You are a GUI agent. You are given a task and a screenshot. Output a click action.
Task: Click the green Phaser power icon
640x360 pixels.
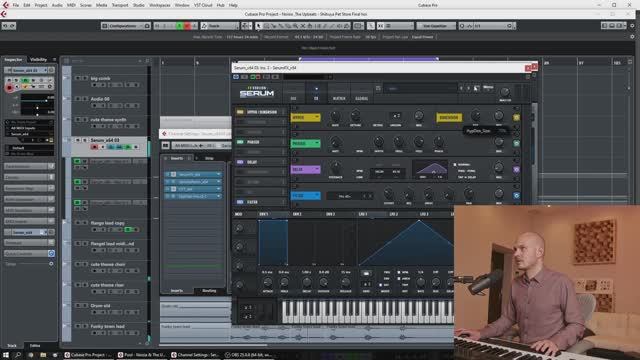coord(516,144)
